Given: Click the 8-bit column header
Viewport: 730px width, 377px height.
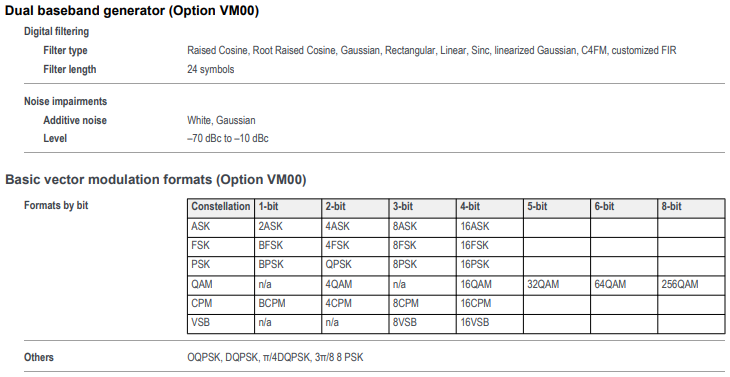Looking at the screenshot, I should coord(691,207).
